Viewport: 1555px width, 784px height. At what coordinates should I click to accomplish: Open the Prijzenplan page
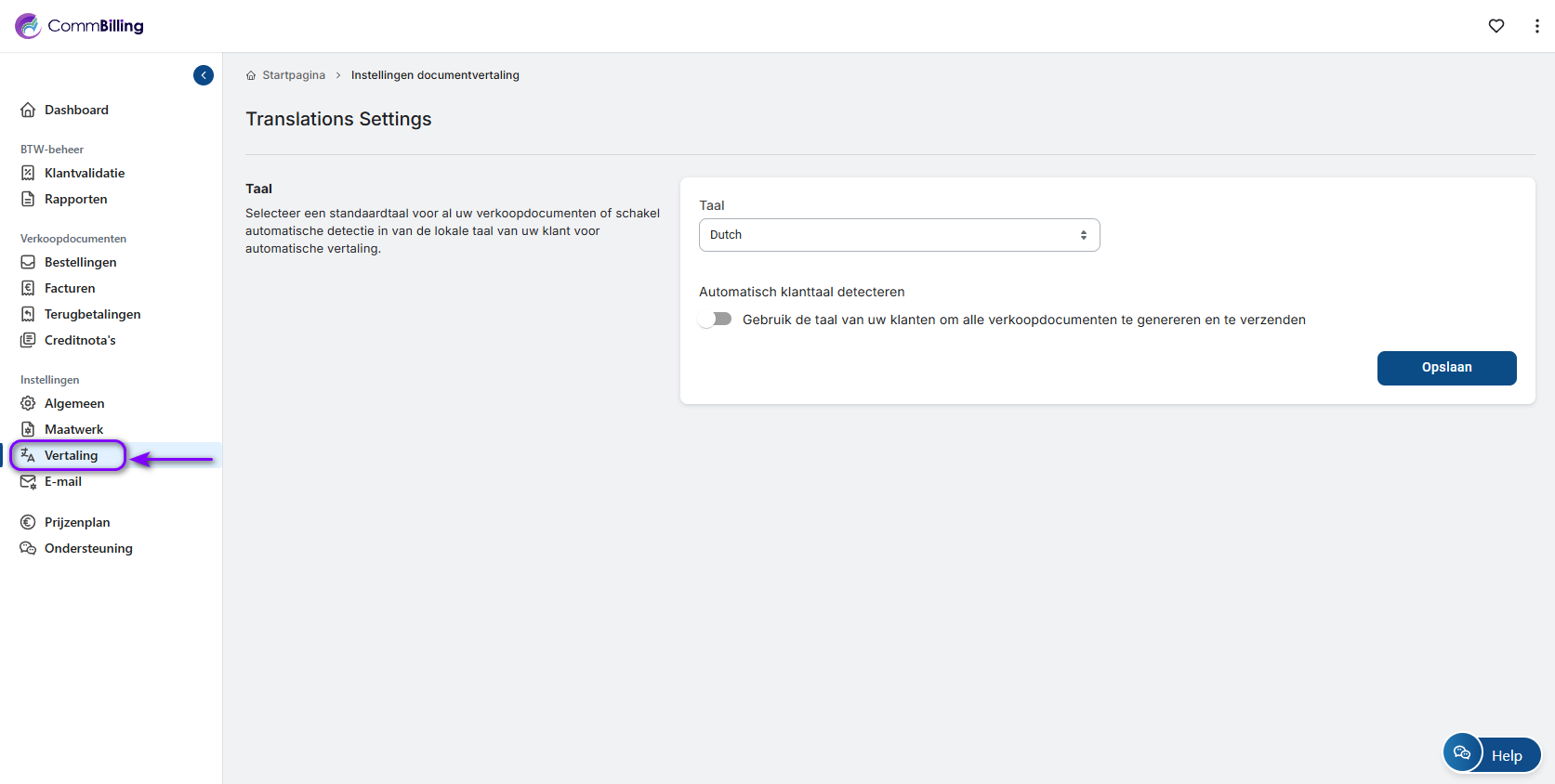tap(76, 522)
